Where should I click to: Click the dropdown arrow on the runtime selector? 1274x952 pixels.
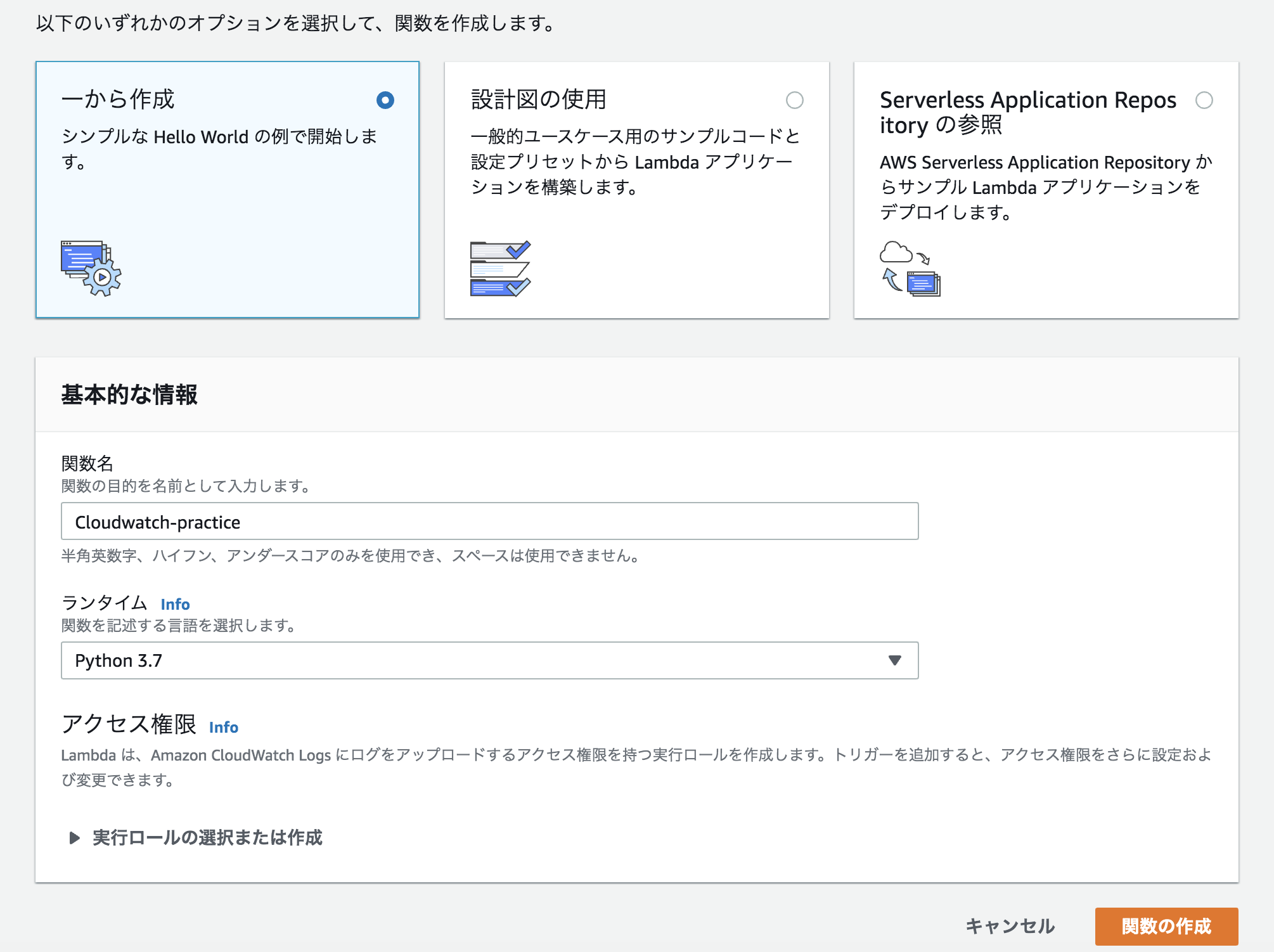pyautogui.click(x=894, y=660)
